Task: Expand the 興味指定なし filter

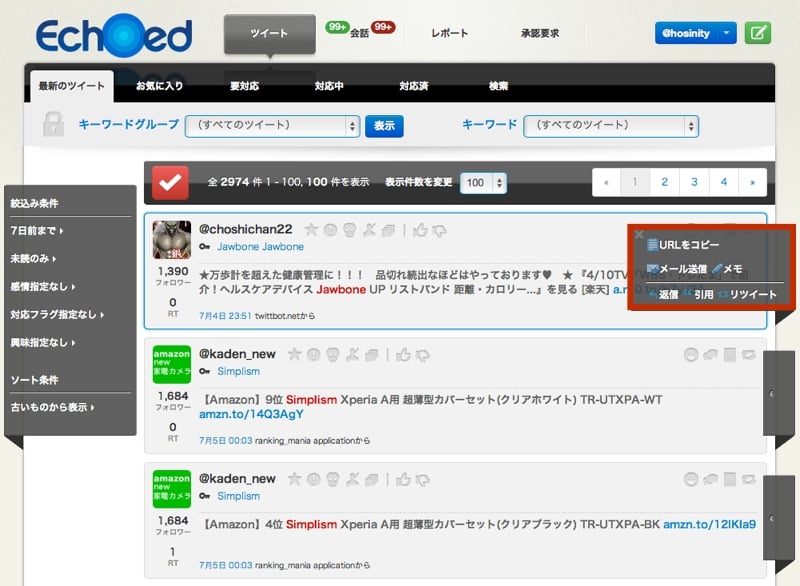Action: (43, 343)
